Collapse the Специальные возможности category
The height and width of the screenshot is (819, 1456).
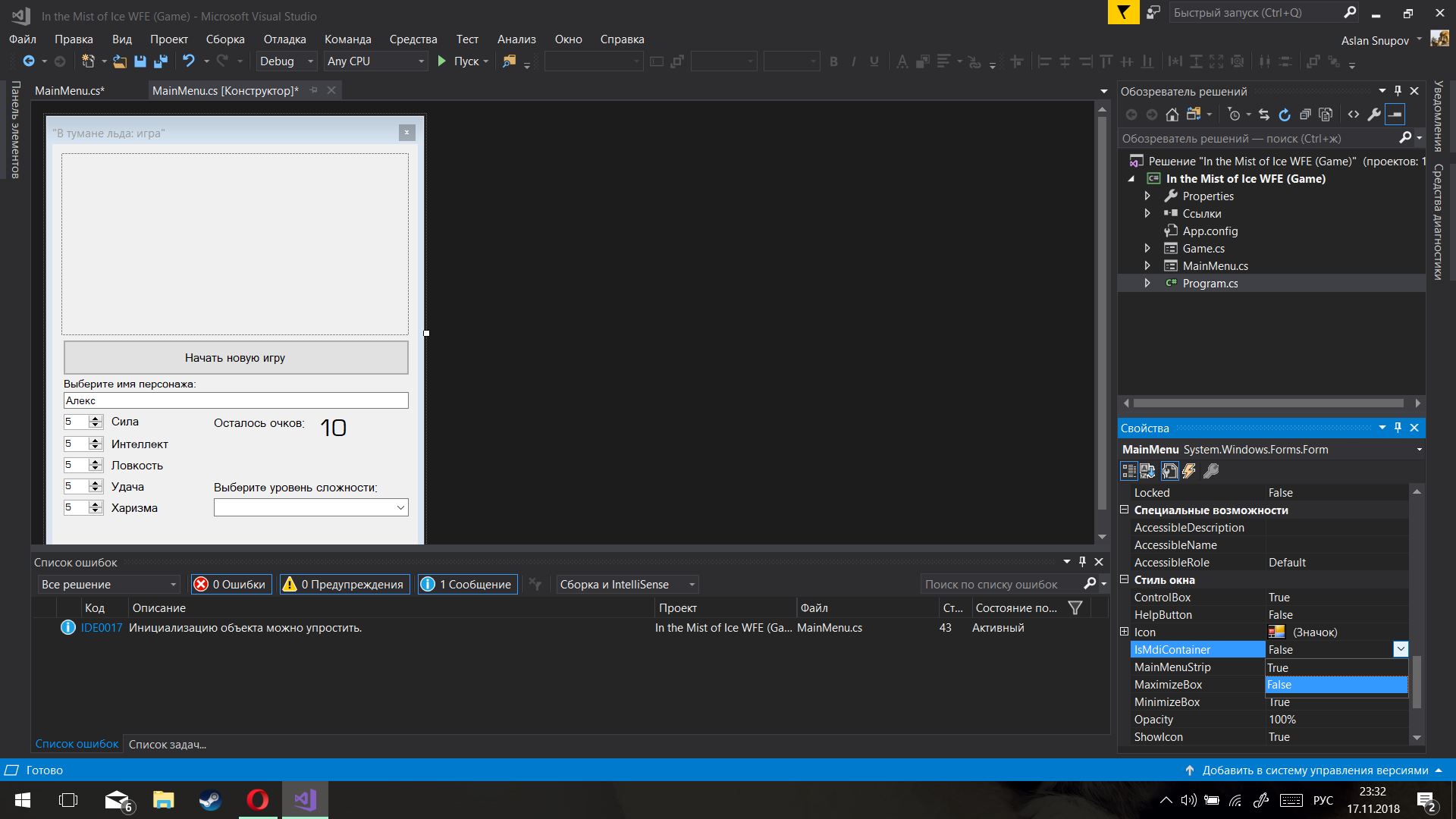[x=1125, y=510]
